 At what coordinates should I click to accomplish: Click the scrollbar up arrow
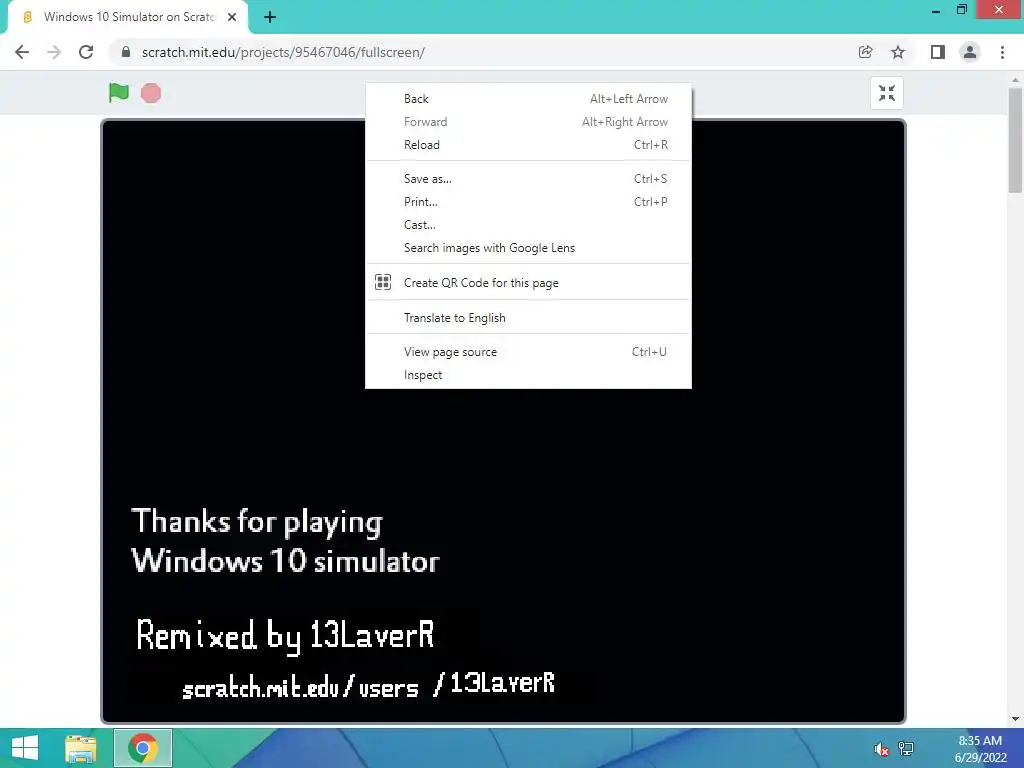point(1015,80)
